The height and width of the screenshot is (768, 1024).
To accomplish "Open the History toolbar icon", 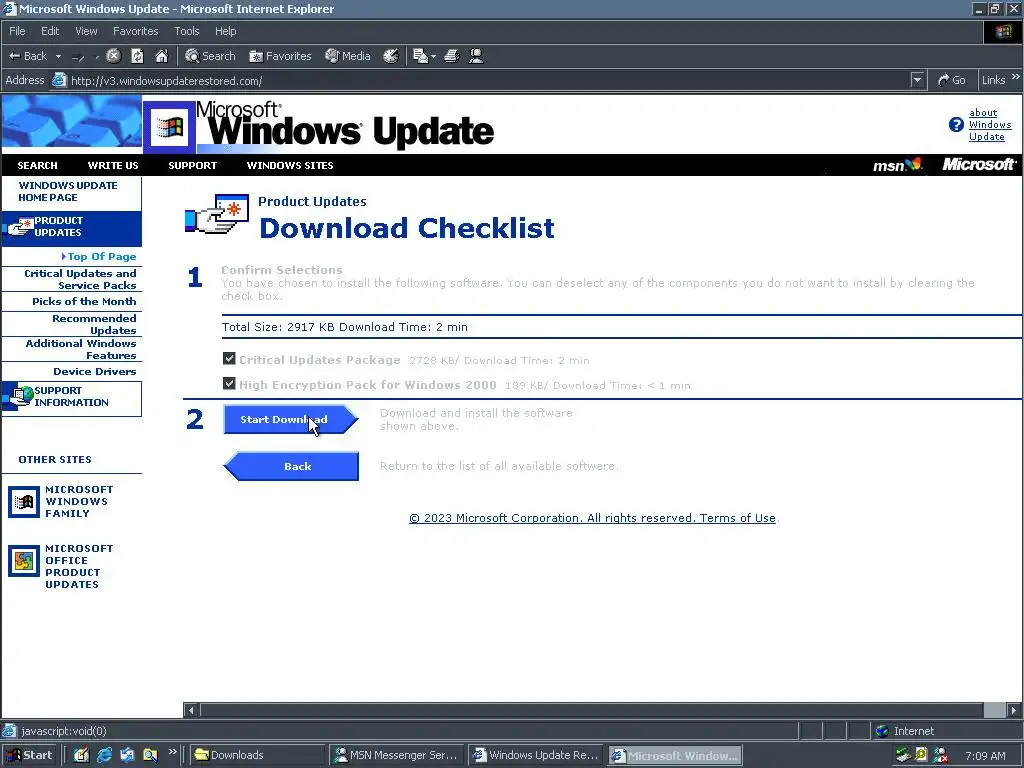I will 391,56.
